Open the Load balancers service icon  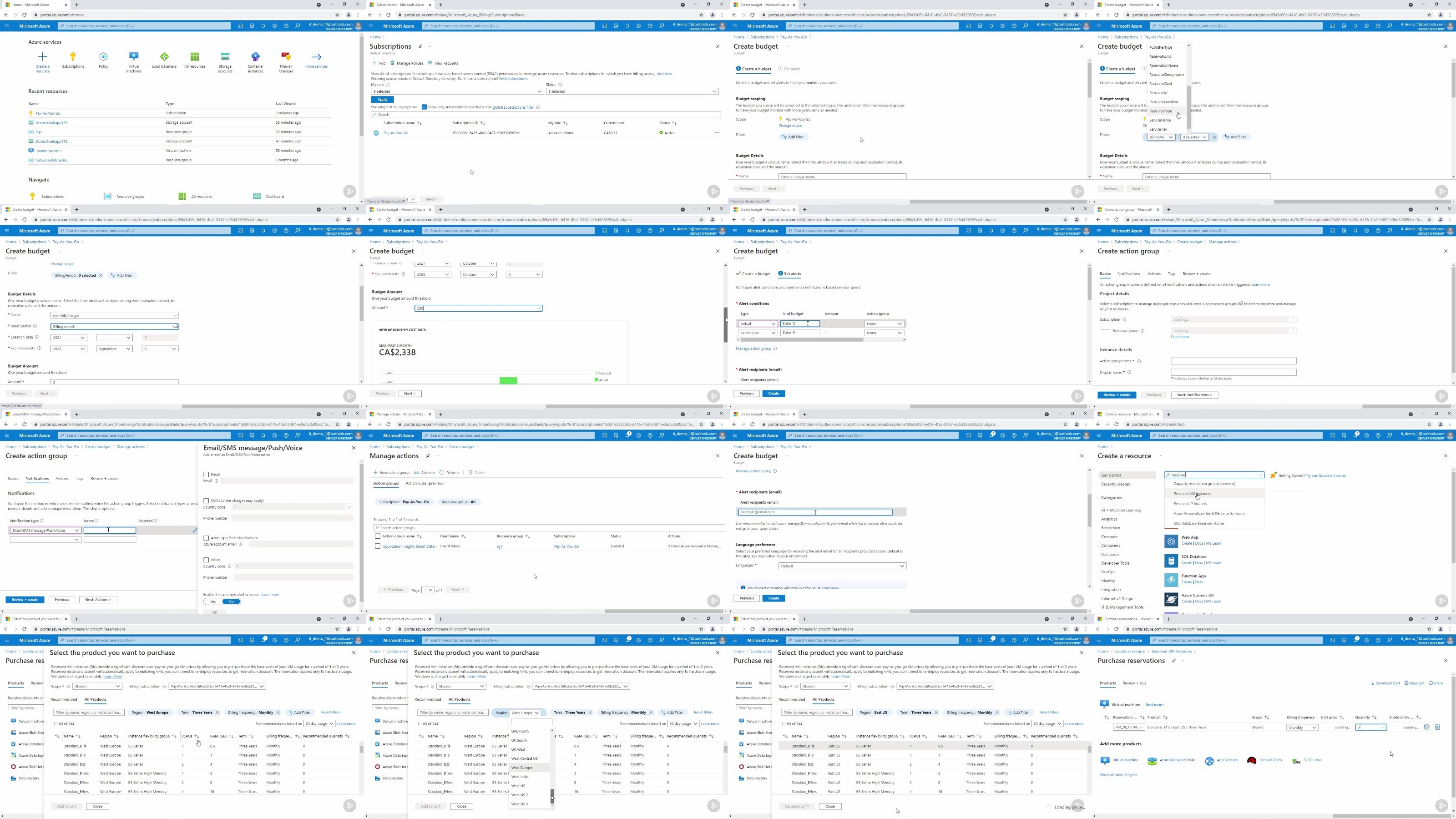pos(164,56)
